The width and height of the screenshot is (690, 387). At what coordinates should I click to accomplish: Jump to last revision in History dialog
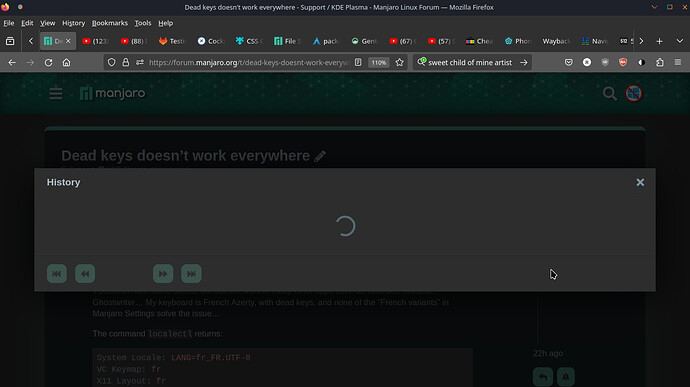tap(191, 273)
